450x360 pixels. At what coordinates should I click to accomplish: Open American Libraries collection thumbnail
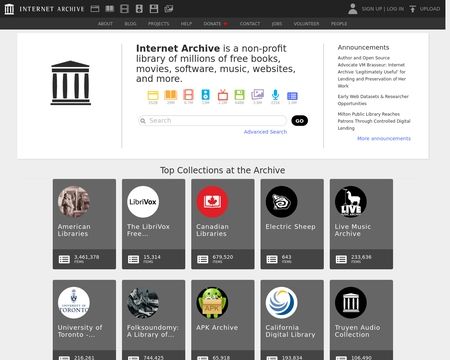(x=74, y=202)
